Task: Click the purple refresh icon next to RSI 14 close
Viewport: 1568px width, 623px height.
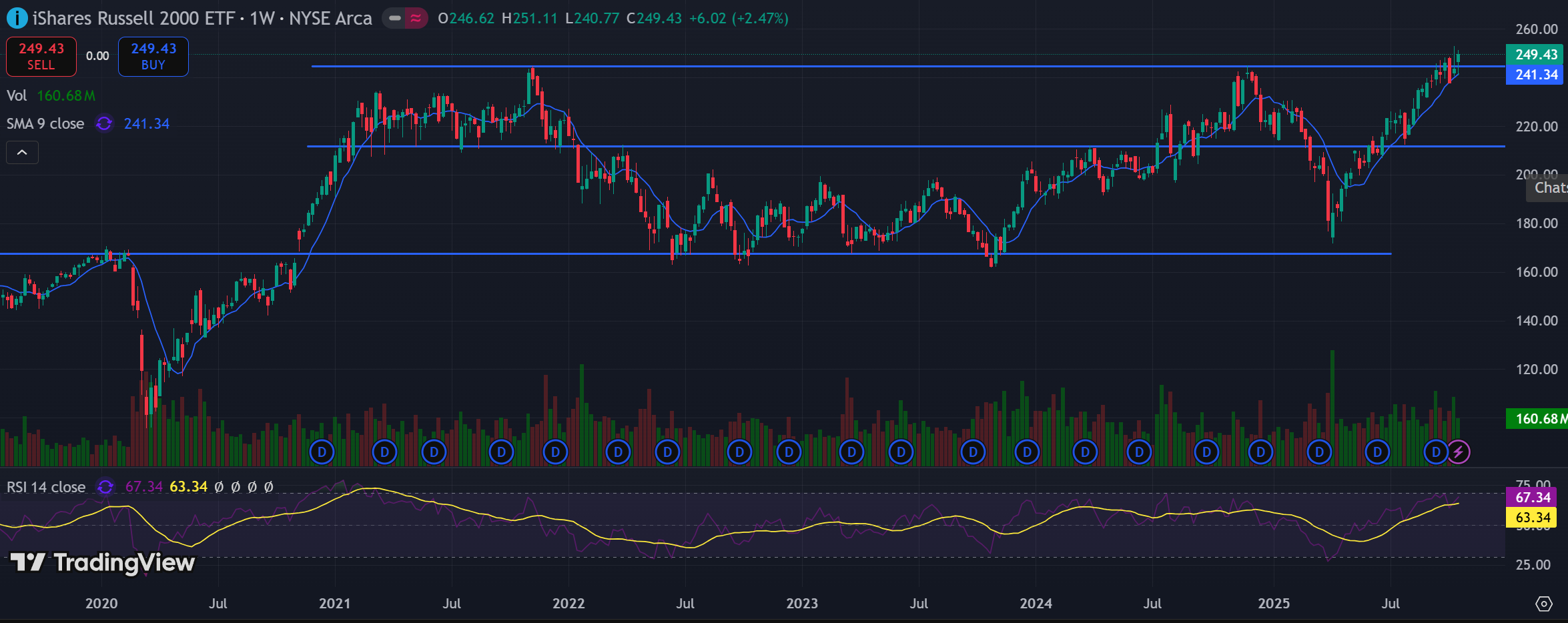Action: [x=105, y=487]
